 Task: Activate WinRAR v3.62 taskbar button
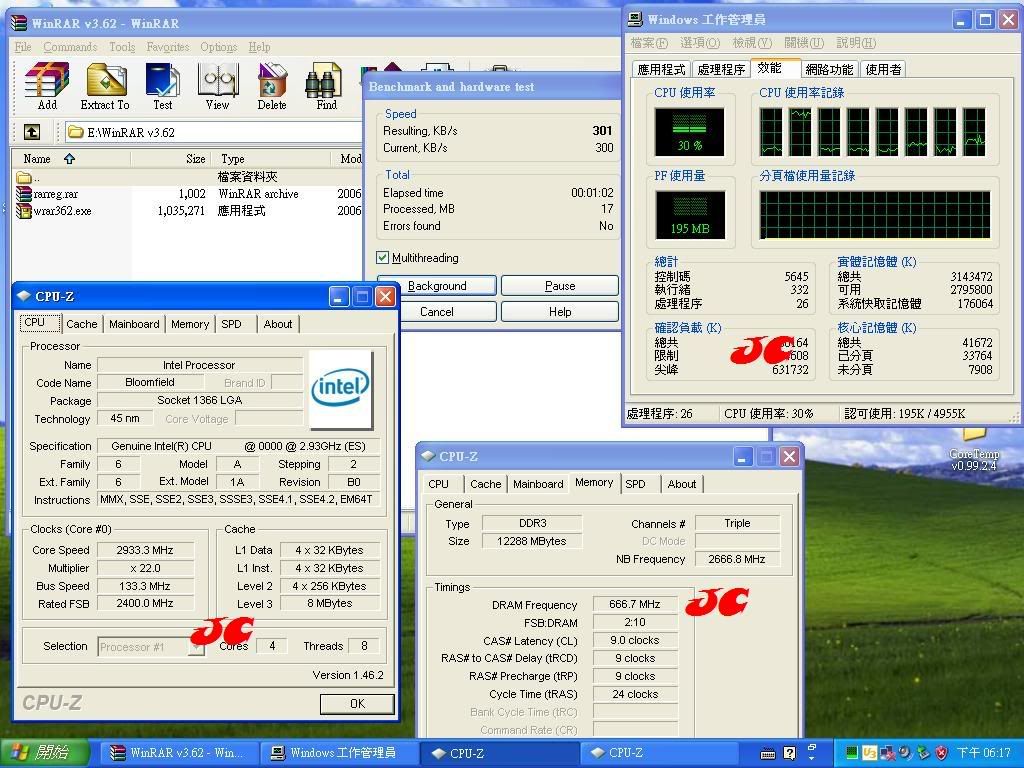pos(178,753)
